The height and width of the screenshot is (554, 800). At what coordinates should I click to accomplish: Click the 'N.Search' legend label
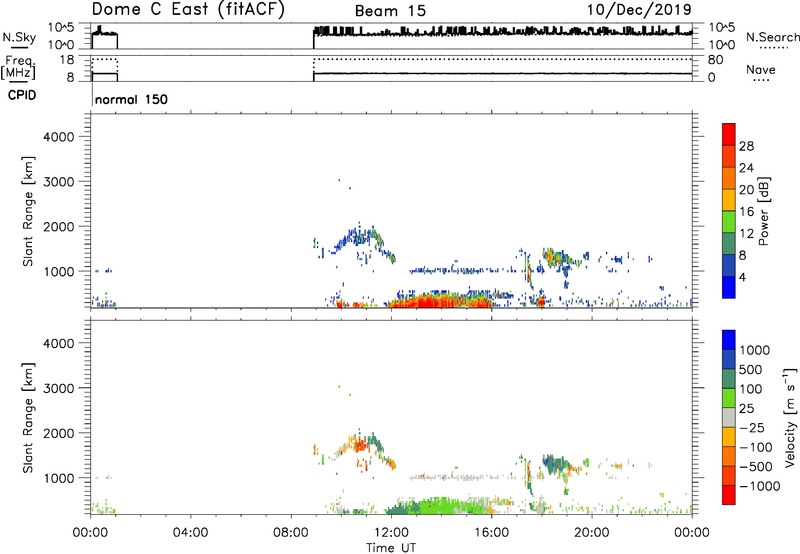click(x=772, y=37)
